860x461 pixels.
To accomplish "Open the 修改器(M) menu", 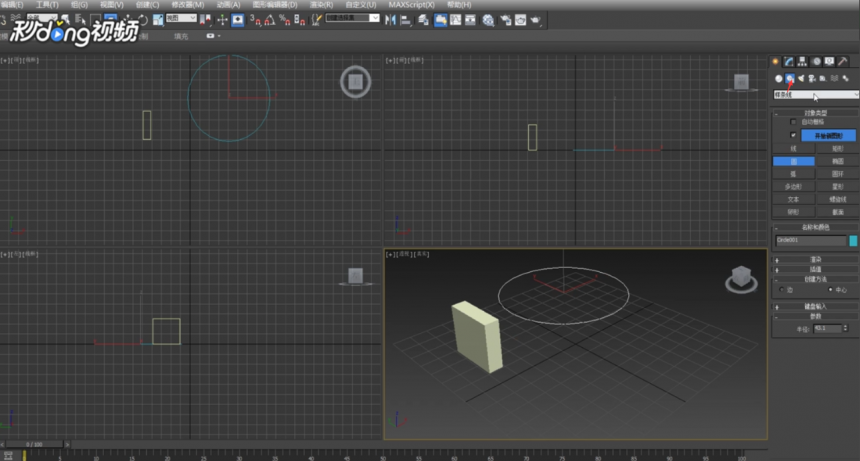I will tap(188, 4).
